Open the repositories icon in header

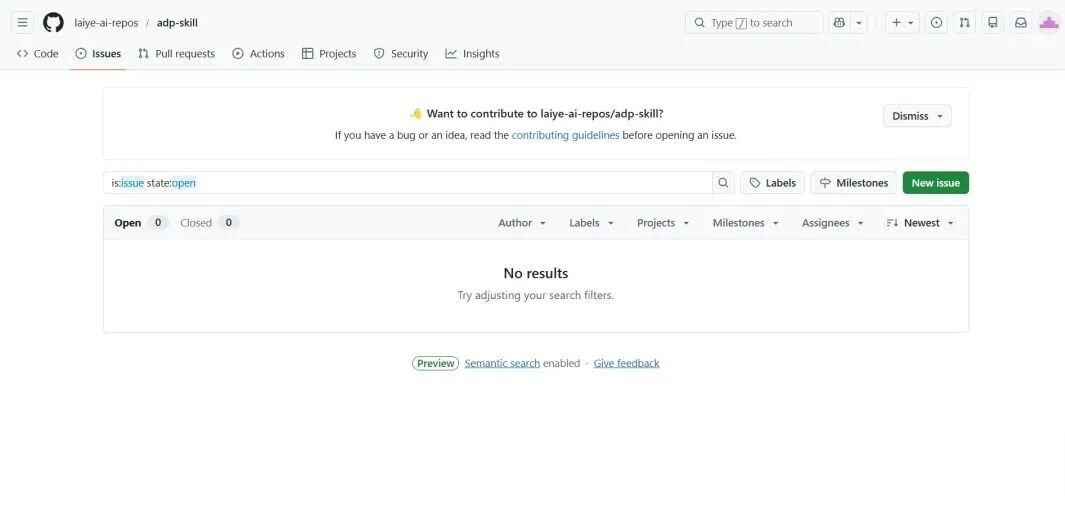(x=992, y=22)
